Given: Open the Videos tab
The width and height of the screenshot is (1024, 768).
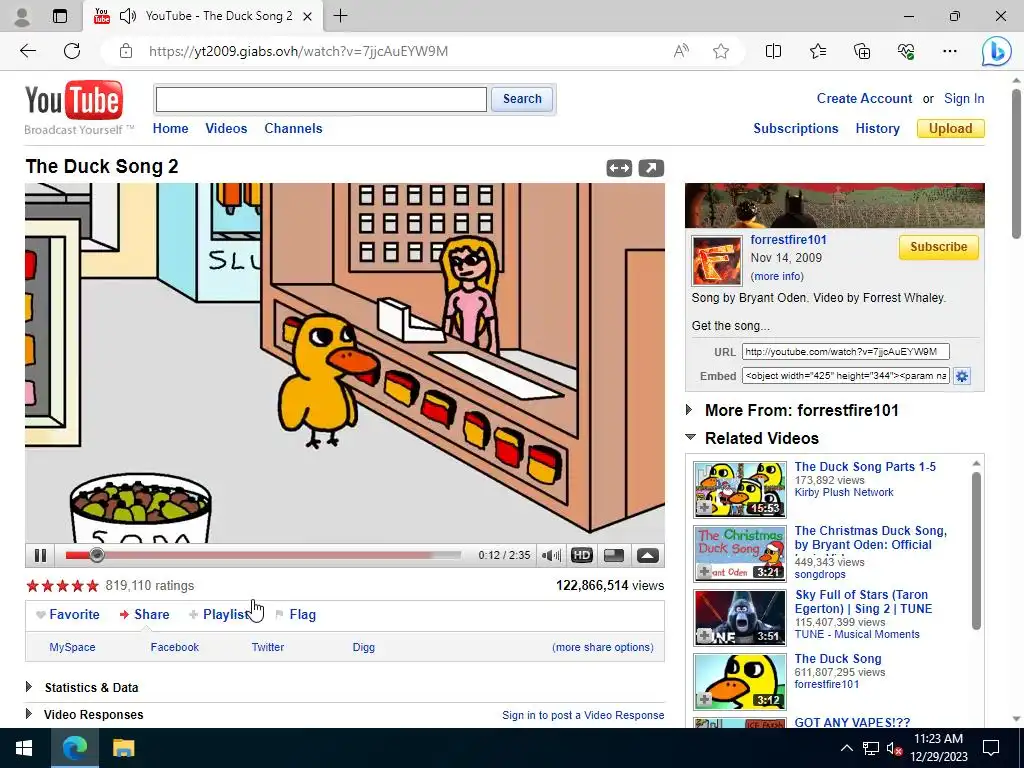Looking at the screenshot, I should tap(226, 128).
